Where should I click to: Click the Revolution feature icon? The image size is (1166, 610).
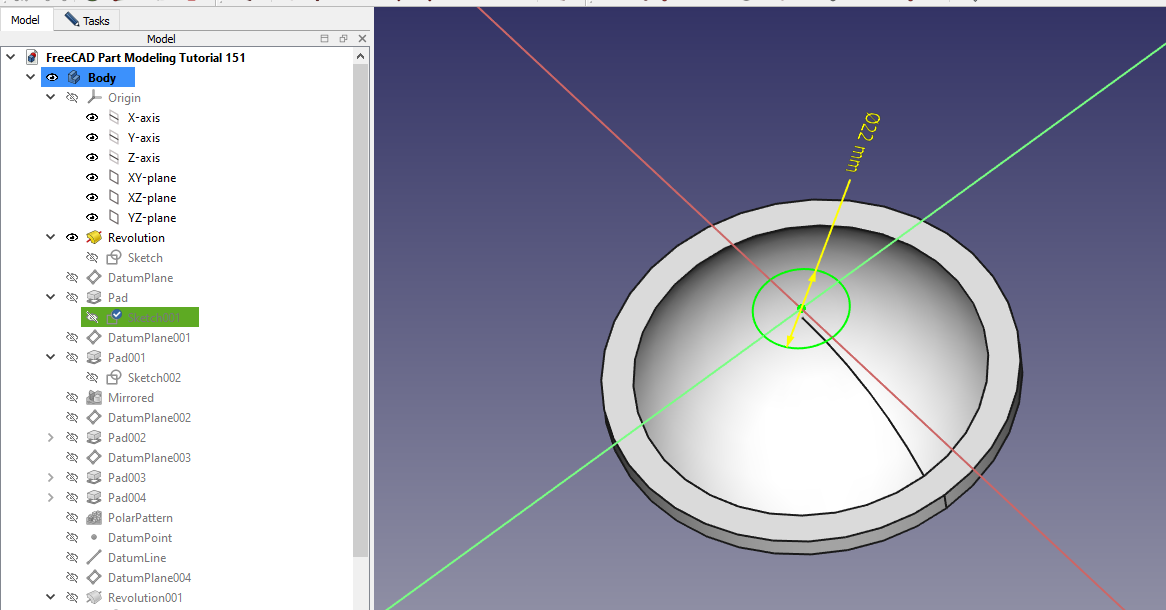(94, 238)
